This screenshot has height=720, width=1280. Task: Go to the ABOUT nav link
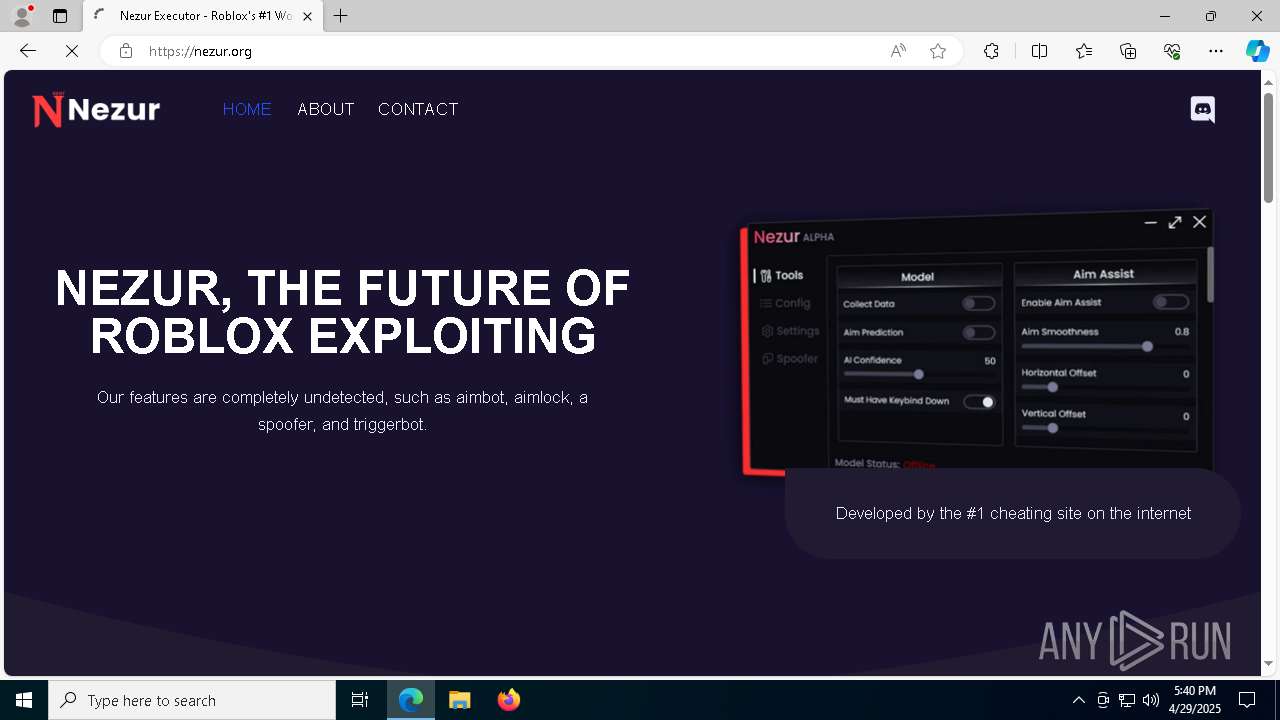tap(326, 109)
